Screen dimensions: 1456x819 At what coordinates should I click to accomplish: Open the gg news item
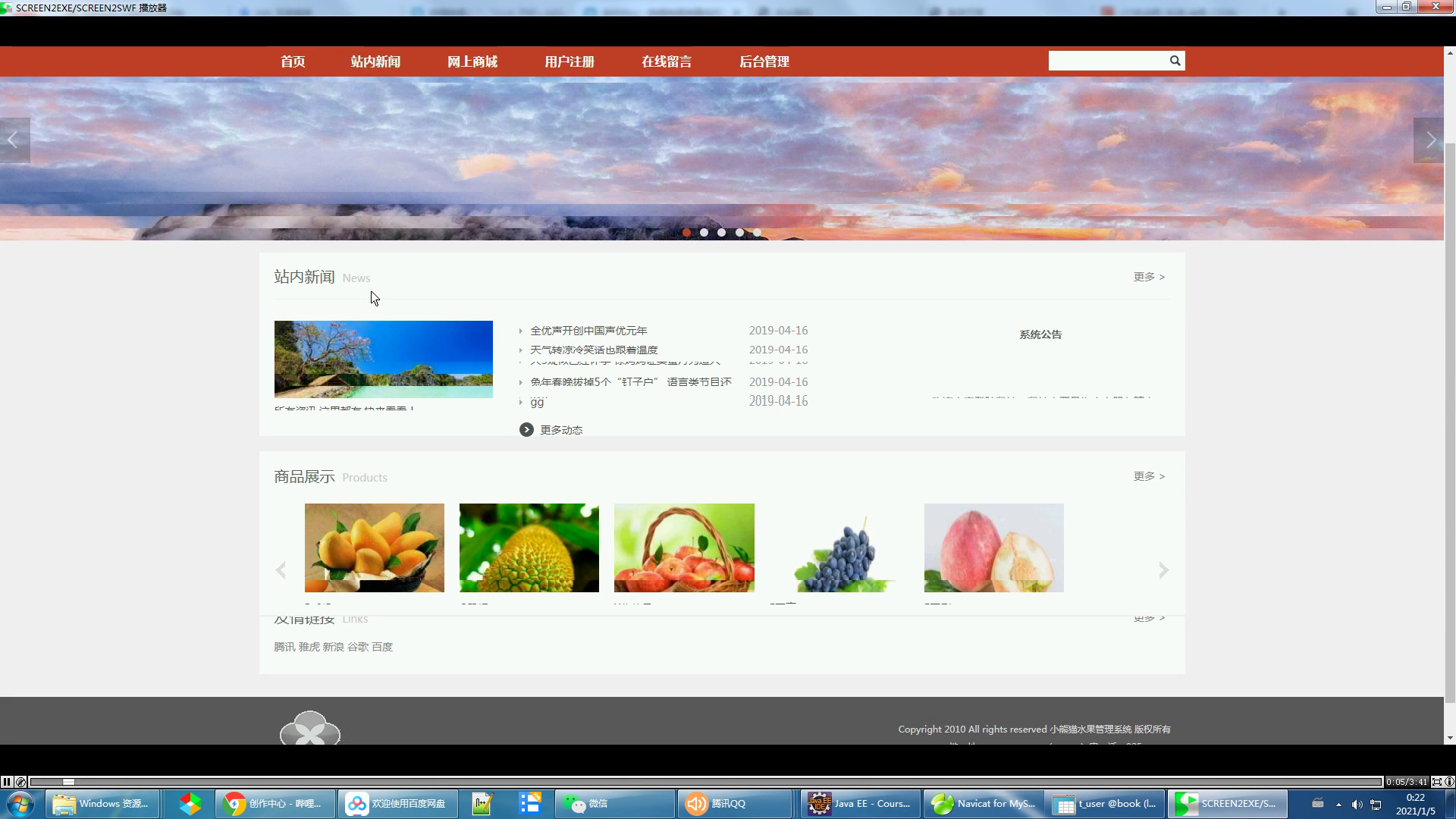pos(537,402)
